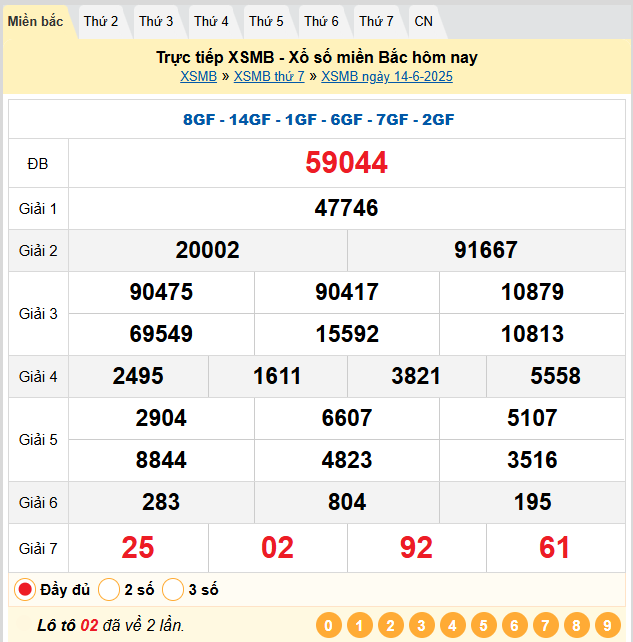The height and width of the screenshot is (642, 633).
Task: Click the Giải 7 number 02
Action: pos(277,547)
